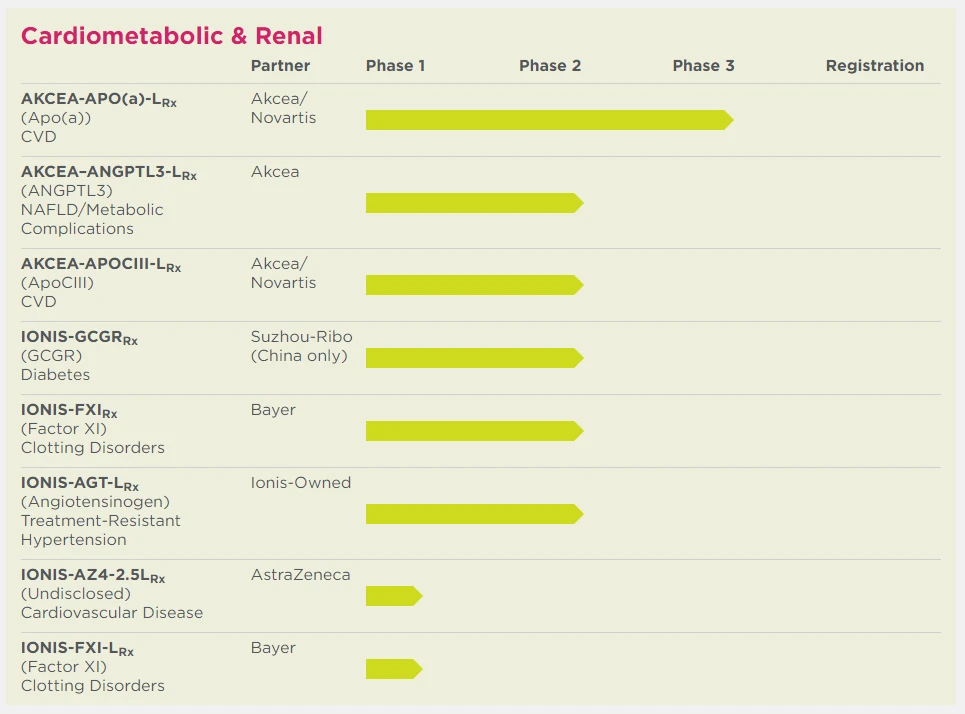Click the Suzhou-Ribo partner name
The width and height of the screenshot is (965, 714).
(x=301, y=337)
